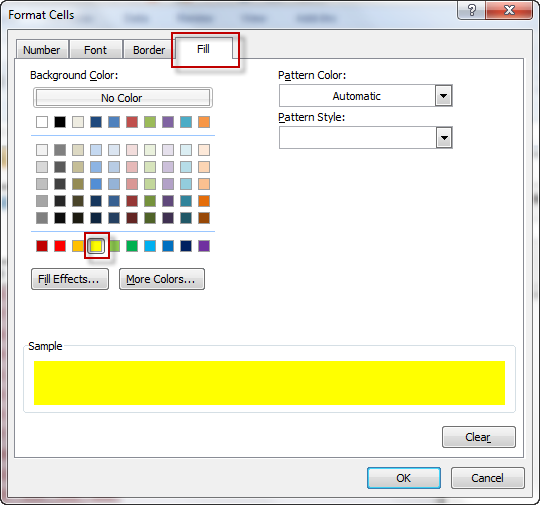This screenshot has height=505, width=540.
Task: Expand the Pattern Style dropdown arrow
Action: click(x=444, y=138)
